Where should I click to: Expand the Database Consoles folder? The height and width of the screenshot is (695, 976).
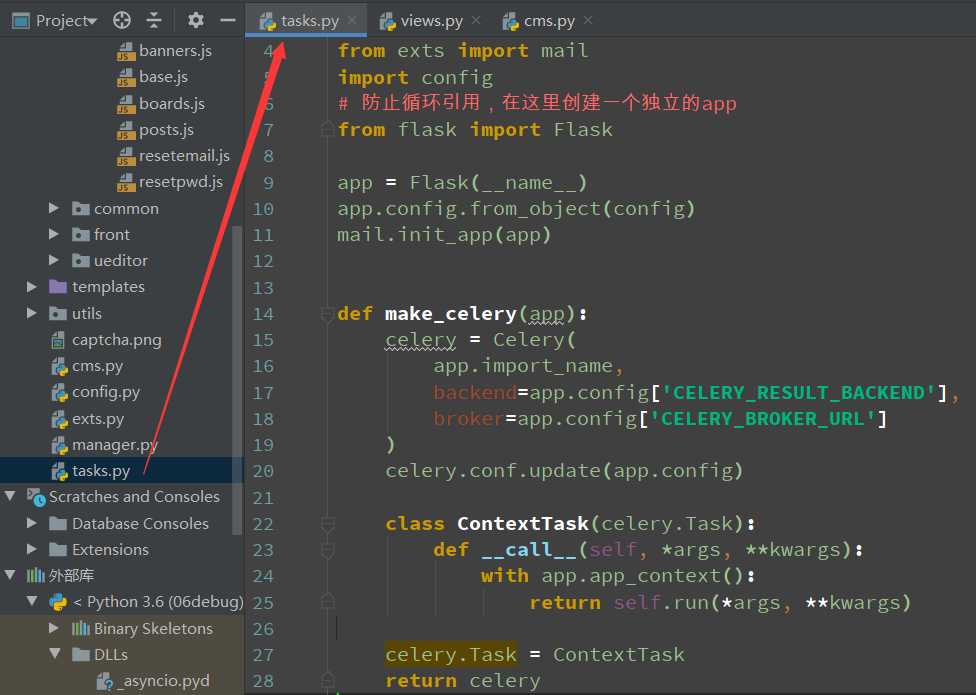tap(32, 523)
